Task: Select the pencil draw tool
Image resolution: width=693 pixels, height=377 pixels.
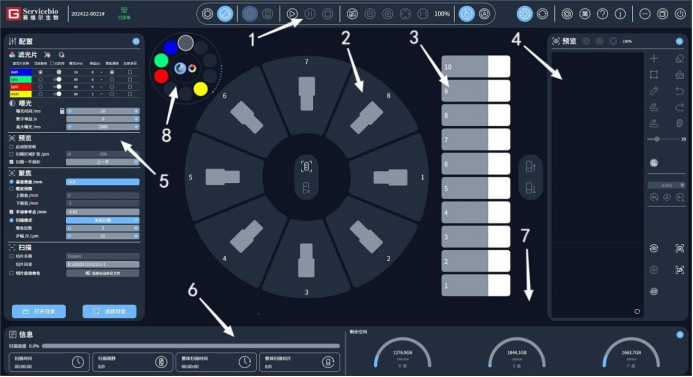Action: (x=654, y=91)
